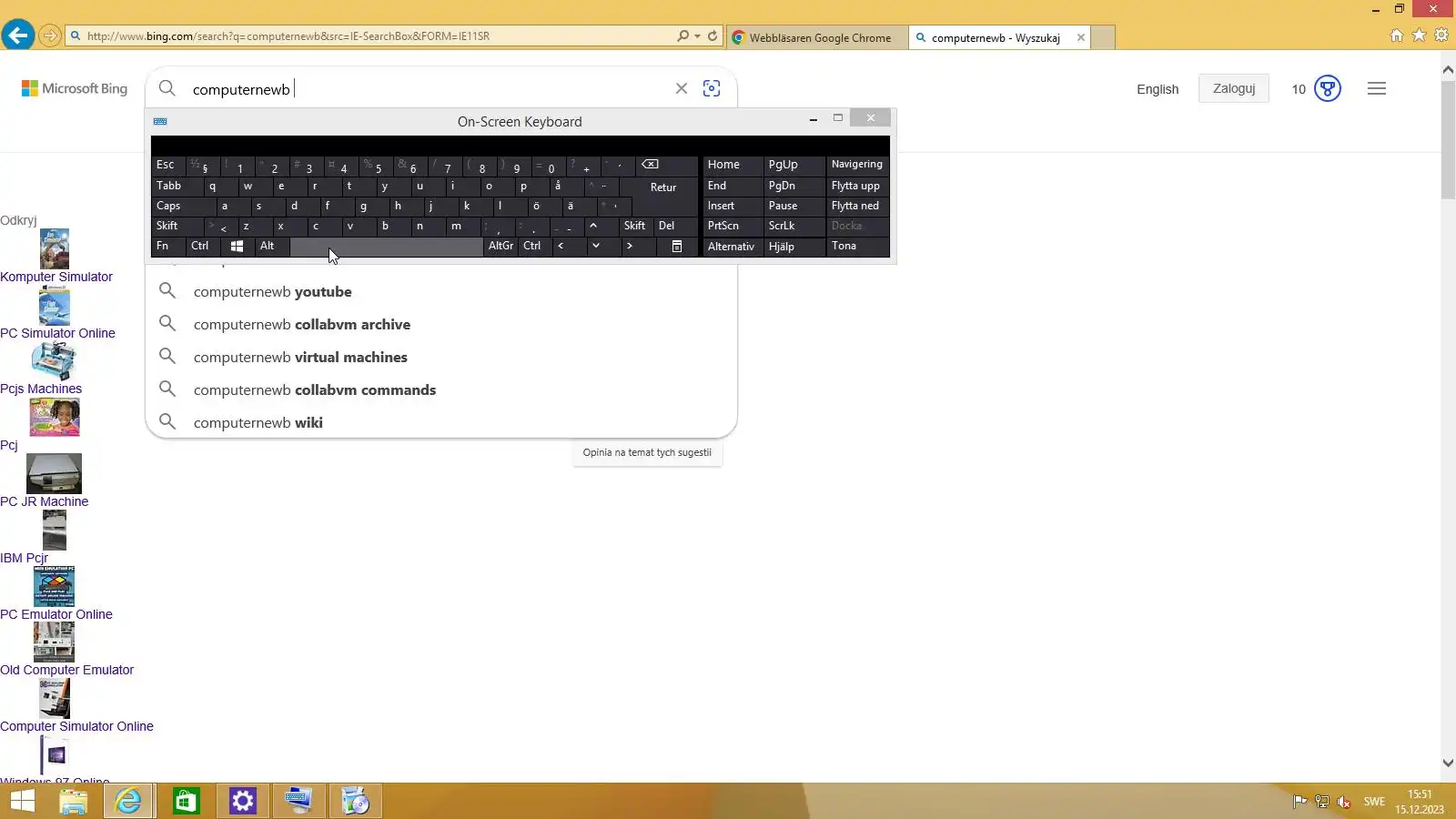Screen dimensions: 1456x819
Task: Open the Windows Store taskbar icon
Action: (187, 801)
